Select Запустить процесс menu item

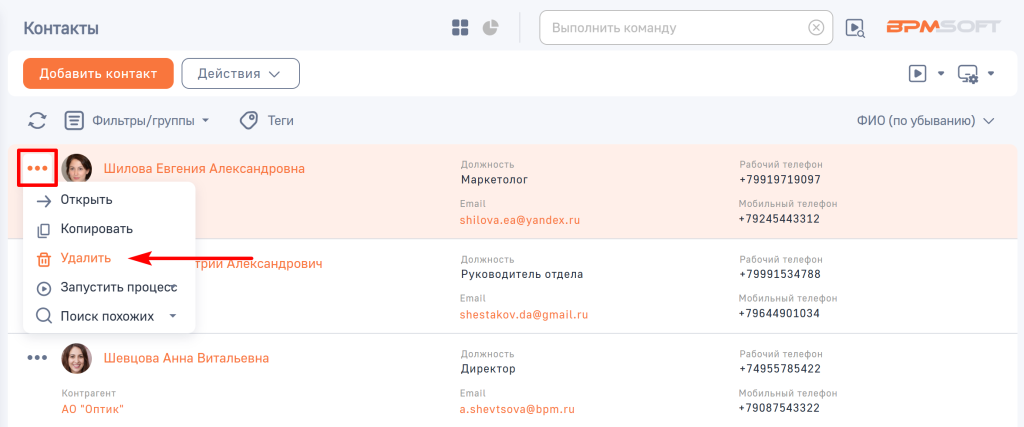tap(118, 287)
